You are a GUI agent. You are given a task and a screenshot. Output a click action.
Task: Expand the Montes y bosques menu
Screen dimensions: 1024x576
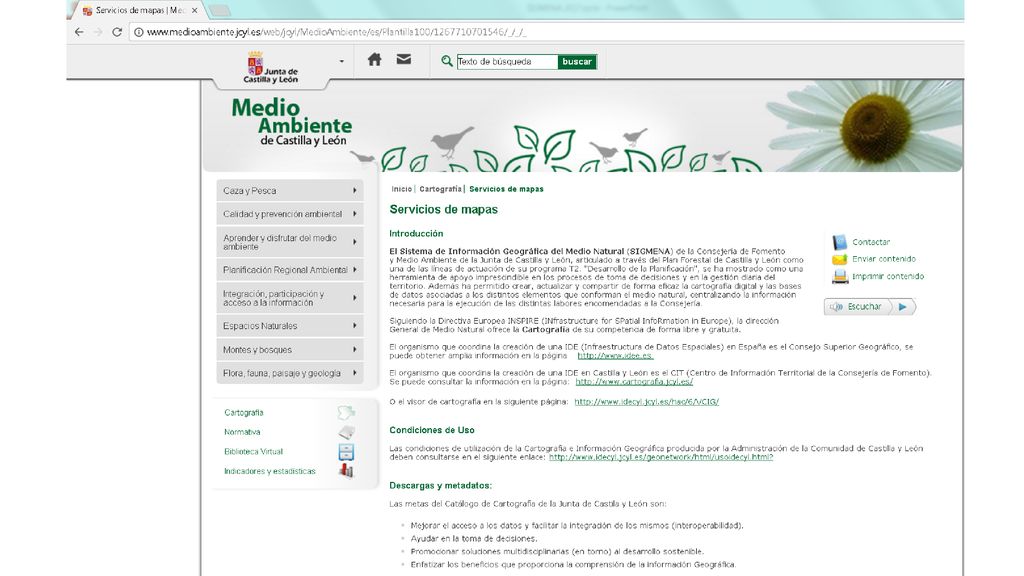[x=290, y=349]
